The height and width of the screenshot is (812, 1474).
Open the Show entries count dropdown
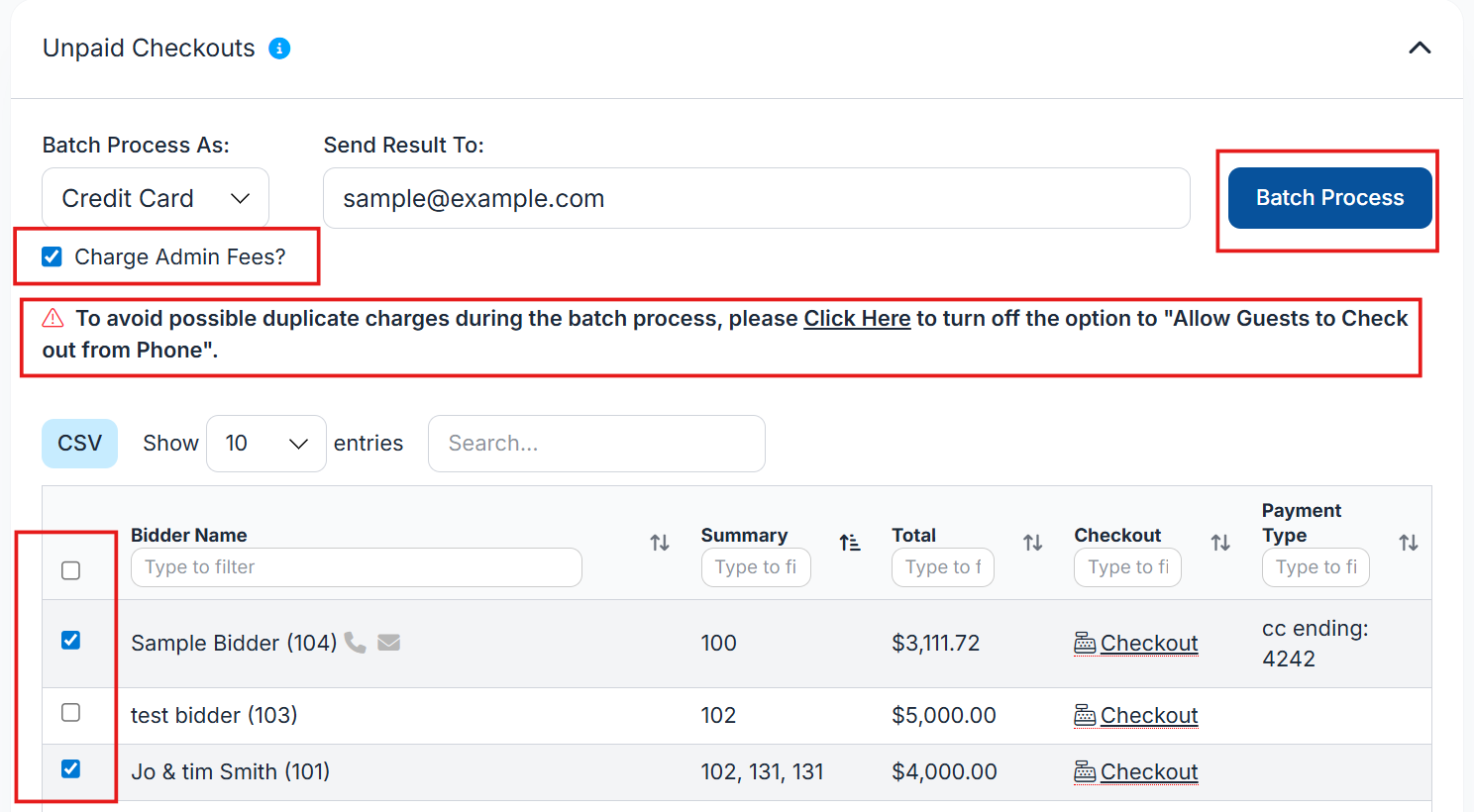click(x=265, y=444)
